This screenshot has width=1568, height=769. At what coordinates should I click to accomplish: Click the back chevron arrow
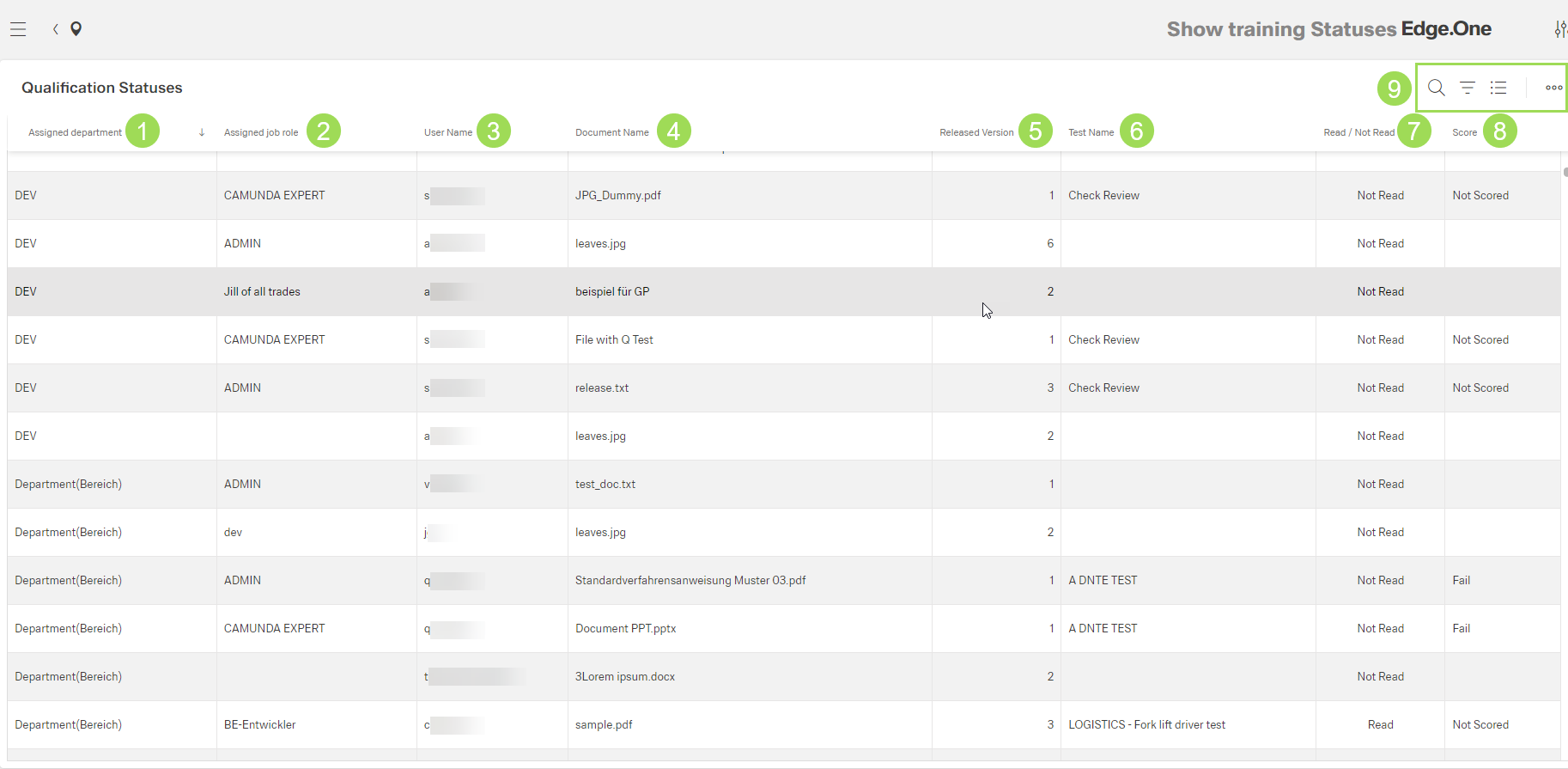point(56,29)
